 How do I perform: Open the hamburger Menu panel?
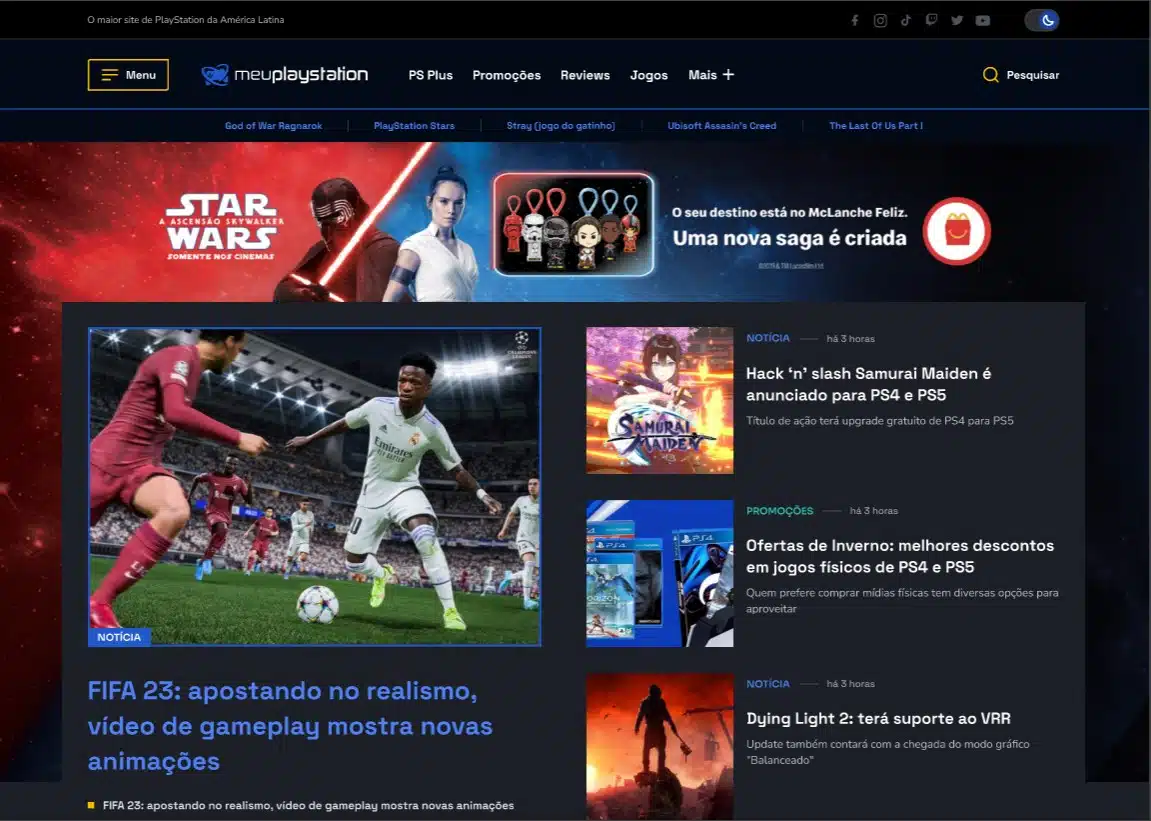pos(128,74)
